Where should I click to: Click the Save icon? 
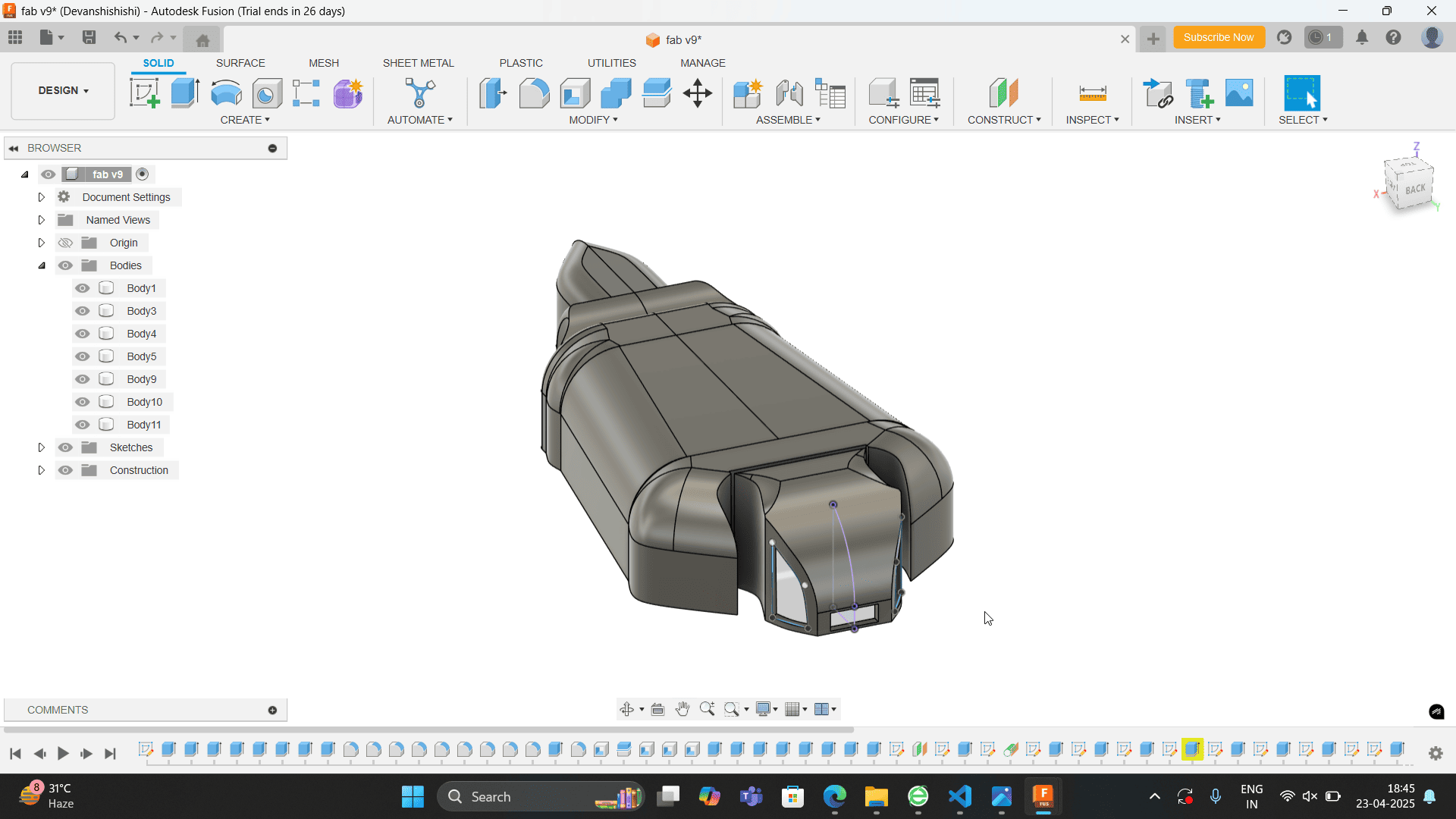pyautogui.click(x=89, y=37)
